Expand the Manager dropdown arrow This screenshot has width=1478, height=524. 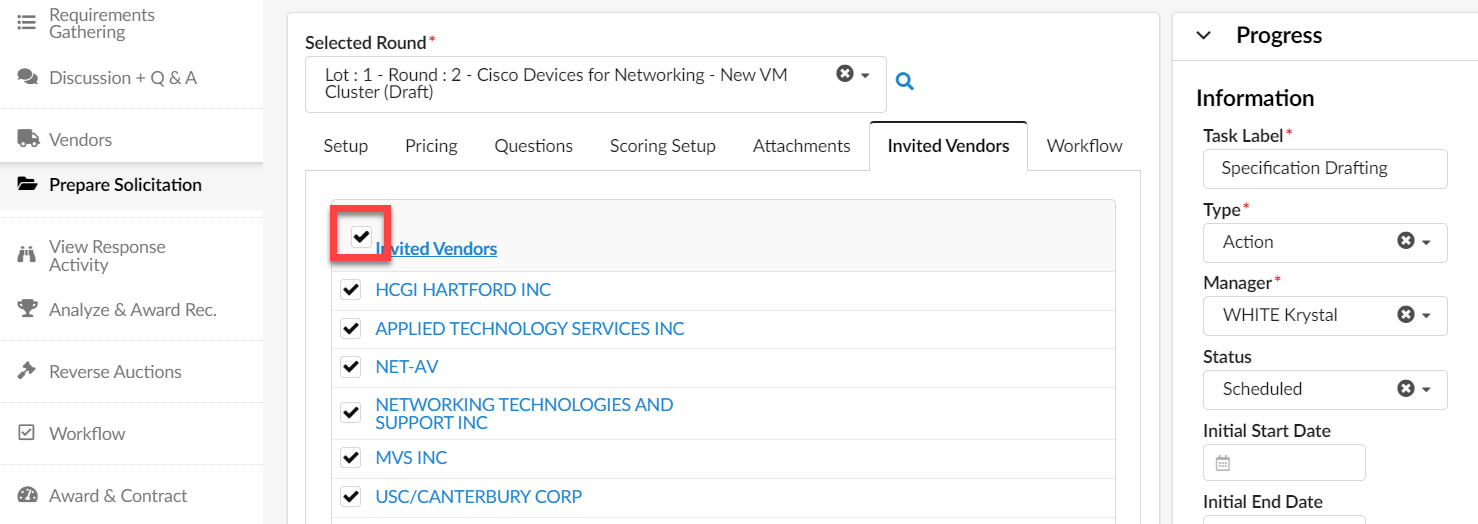pyautogui.click(x=1427, y=316)
